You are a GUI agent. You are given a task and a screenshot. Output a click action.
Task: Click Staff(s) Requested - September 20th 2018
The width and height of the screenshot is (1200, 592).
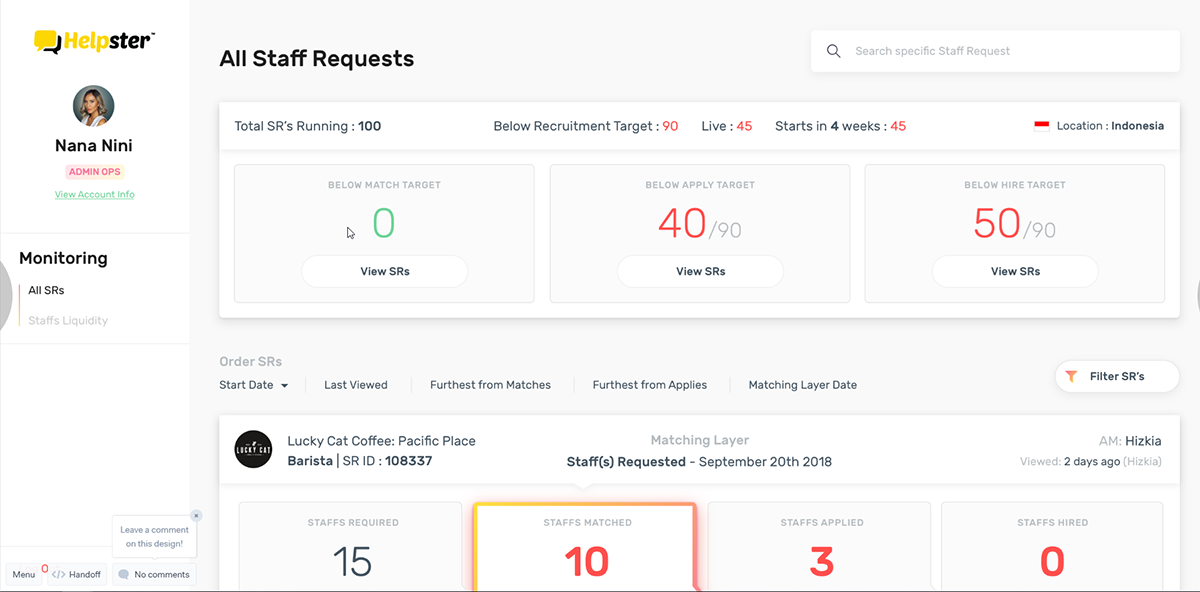[699, 462]
